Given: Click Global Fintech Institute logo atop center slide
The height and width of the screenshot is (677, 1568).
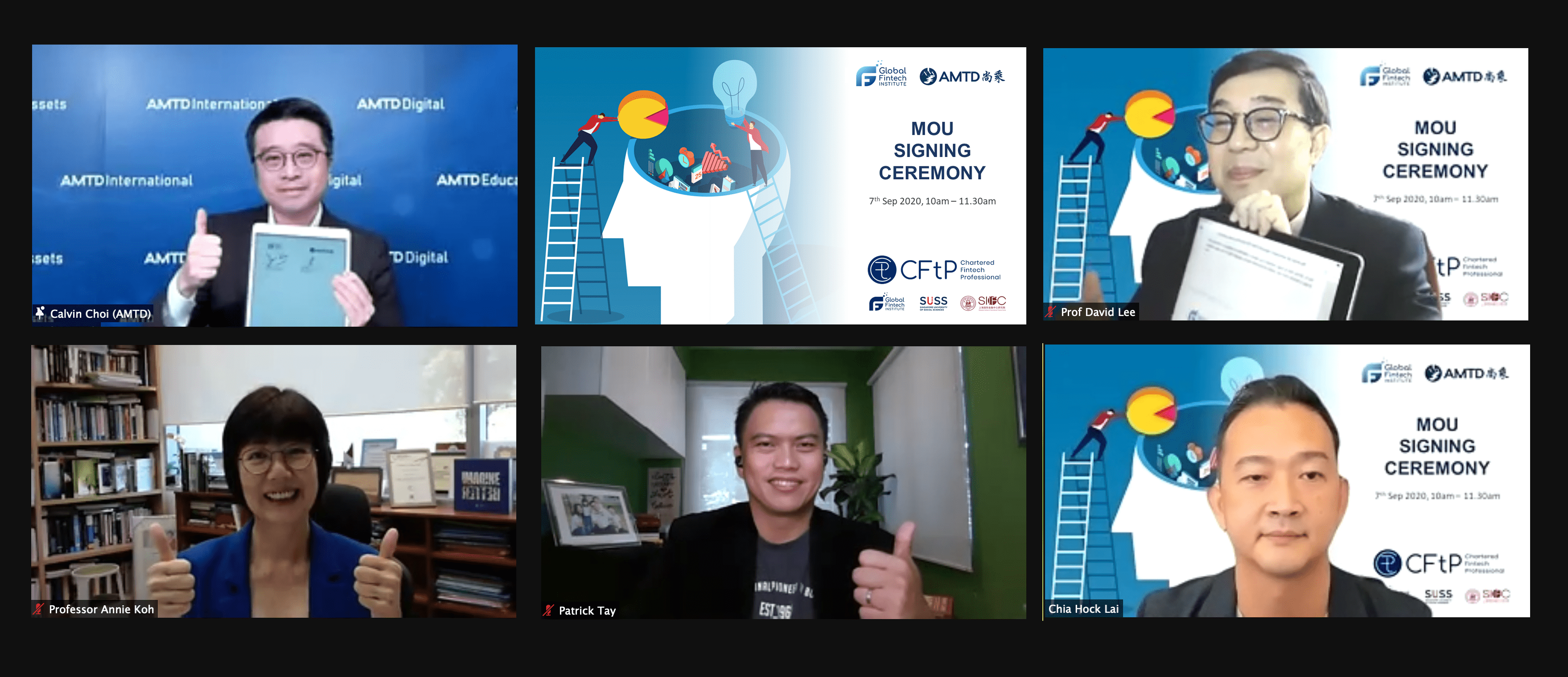Looking at the screenshot, I should (881, 75).
